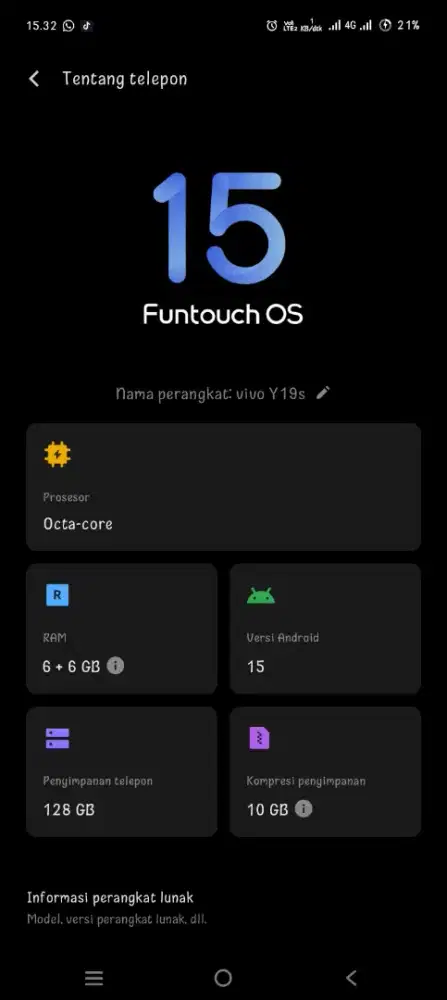The height and width of the screenshot is (1000, 447).
Task: Open info icon next to 10 GB
Action: (304, 809)
